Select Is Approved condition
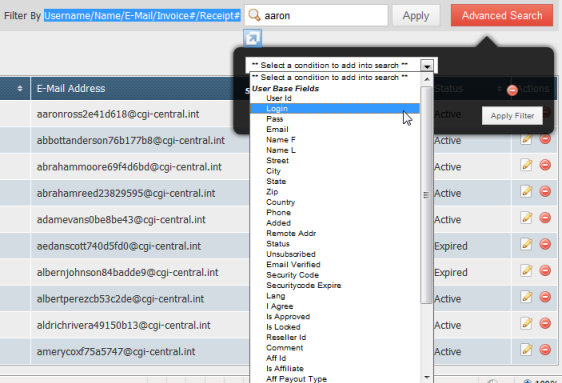The image size is (562, 383). pos(335,316)
